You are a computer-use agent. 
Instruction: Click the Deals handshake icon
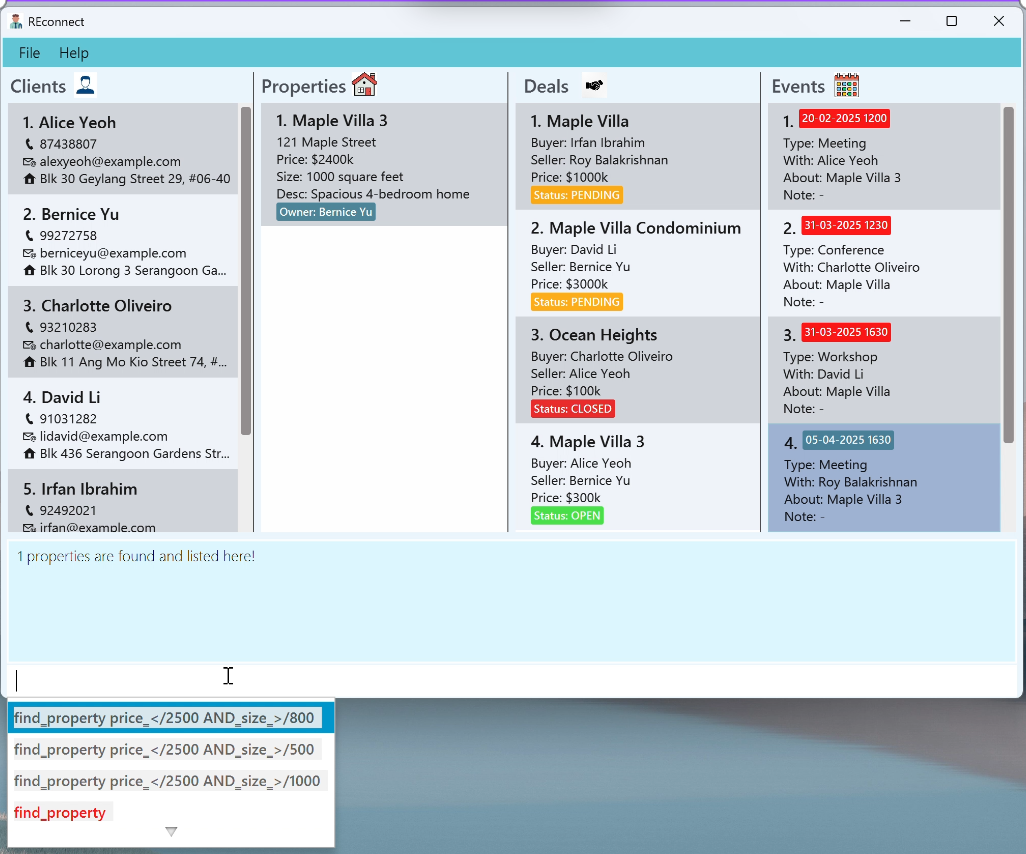click(594, 86)
